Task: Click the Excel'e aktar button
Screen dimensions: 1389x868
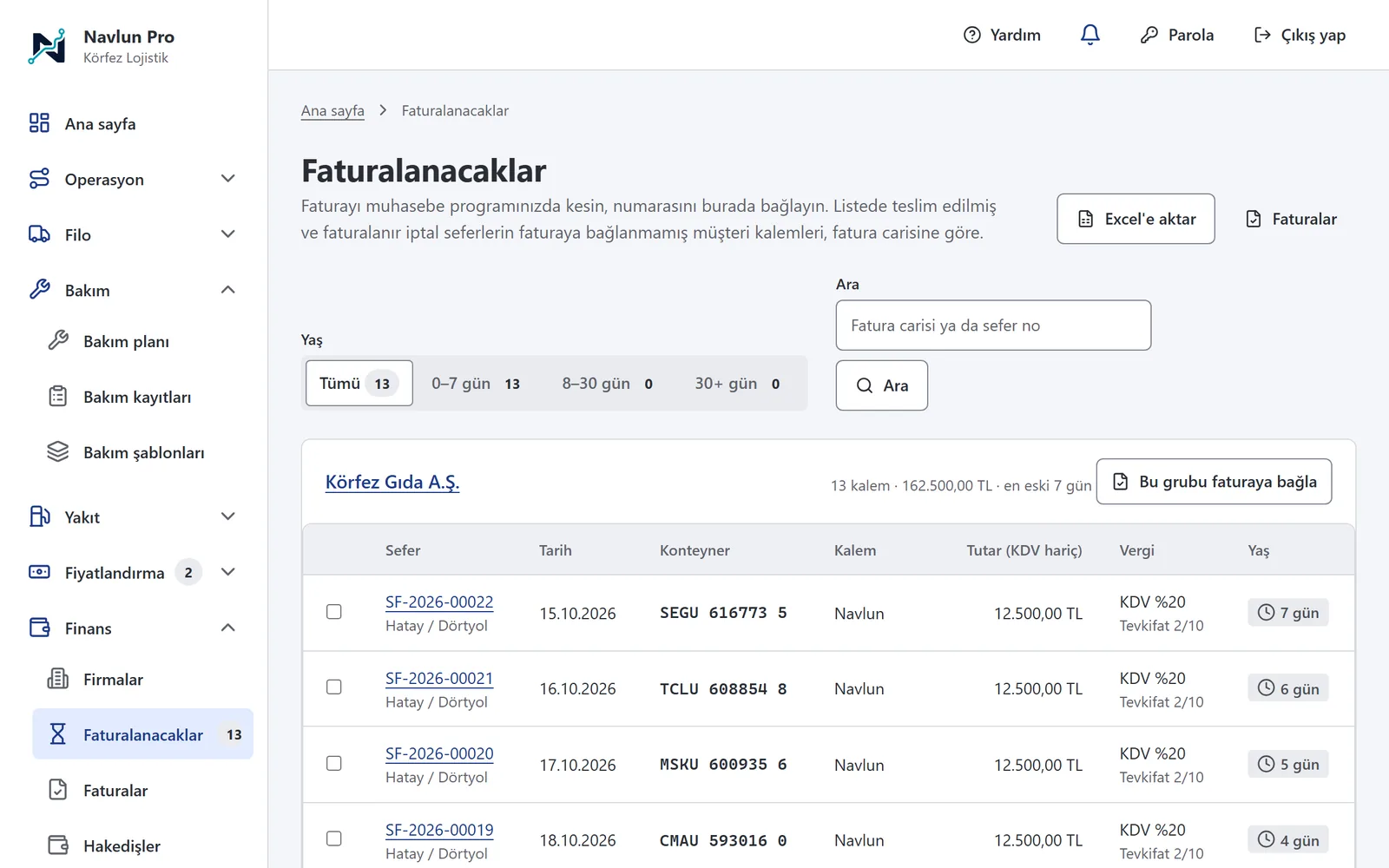Action: coord(1136,219)
